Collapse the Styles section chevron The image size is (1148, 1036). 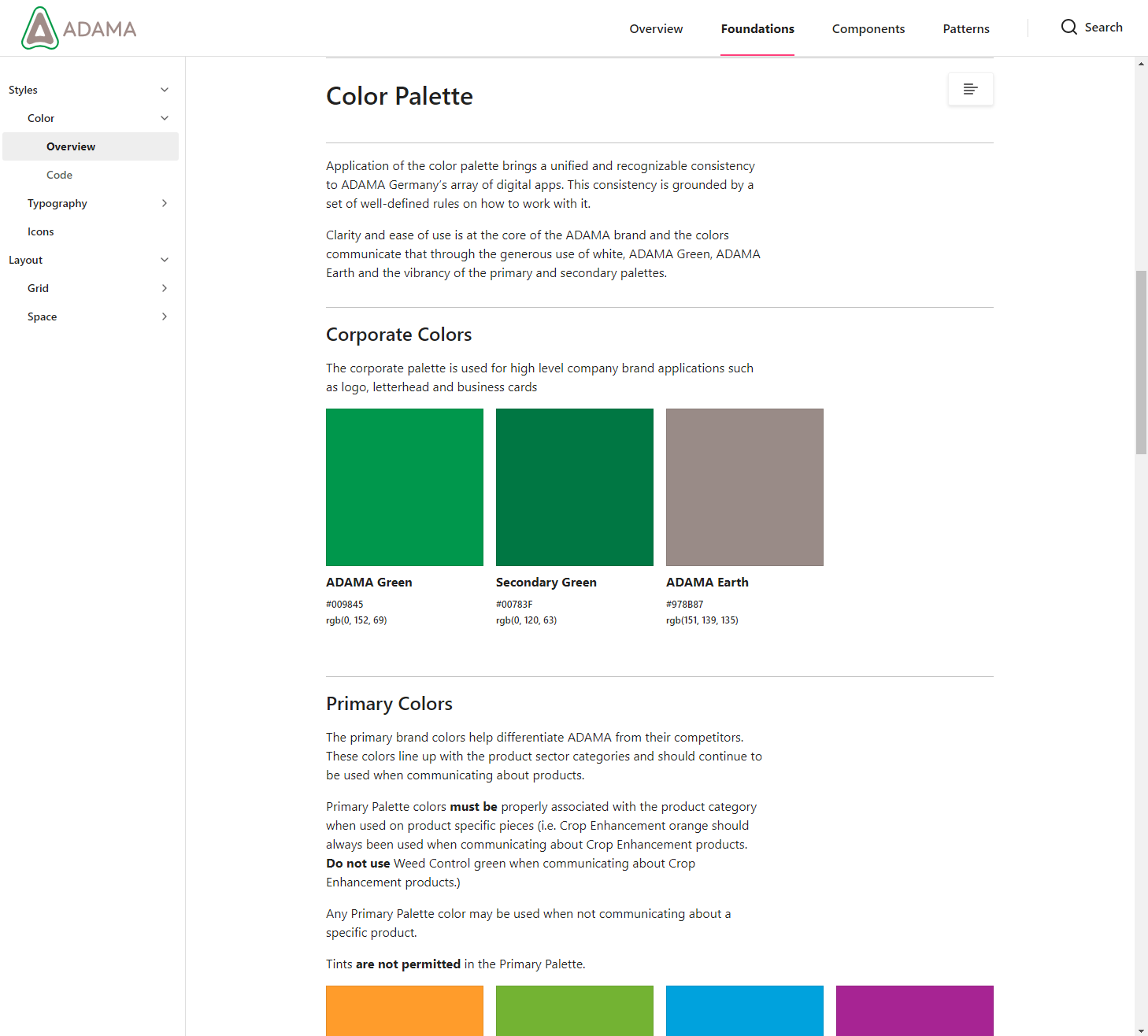click(x=165, y=90)
